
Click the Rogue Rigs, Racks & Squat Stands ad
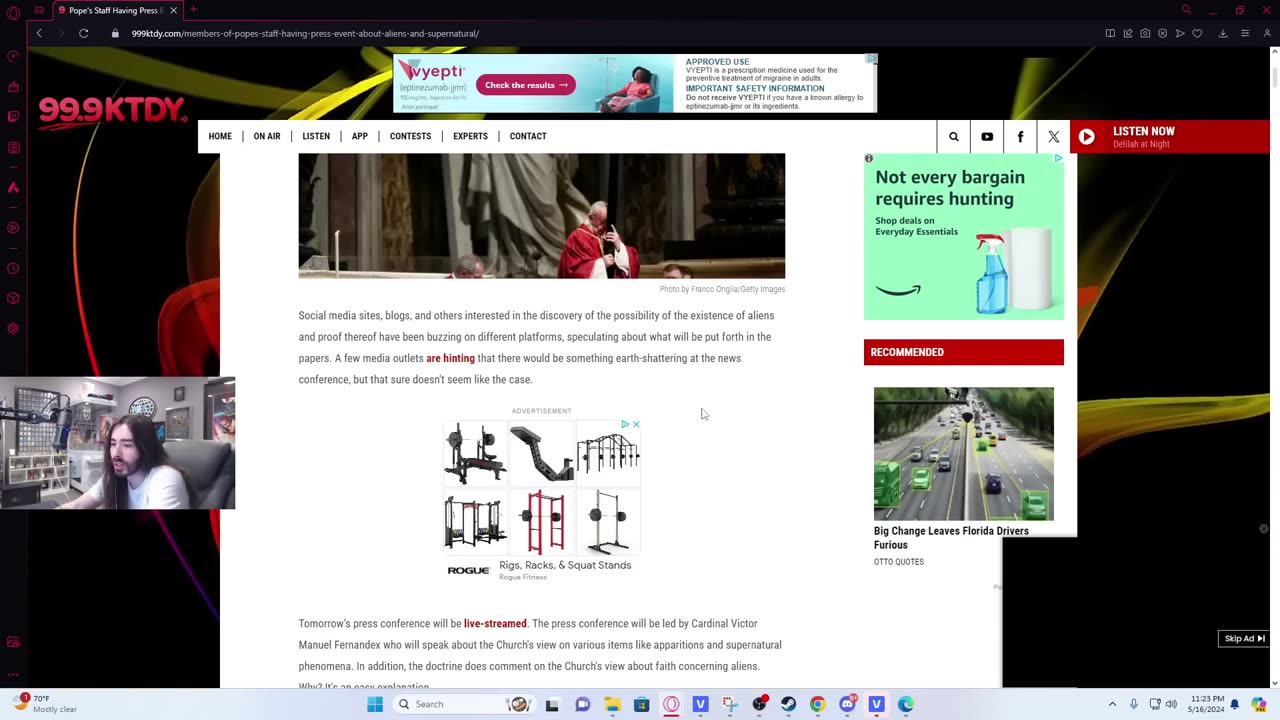tap(542, 502)
